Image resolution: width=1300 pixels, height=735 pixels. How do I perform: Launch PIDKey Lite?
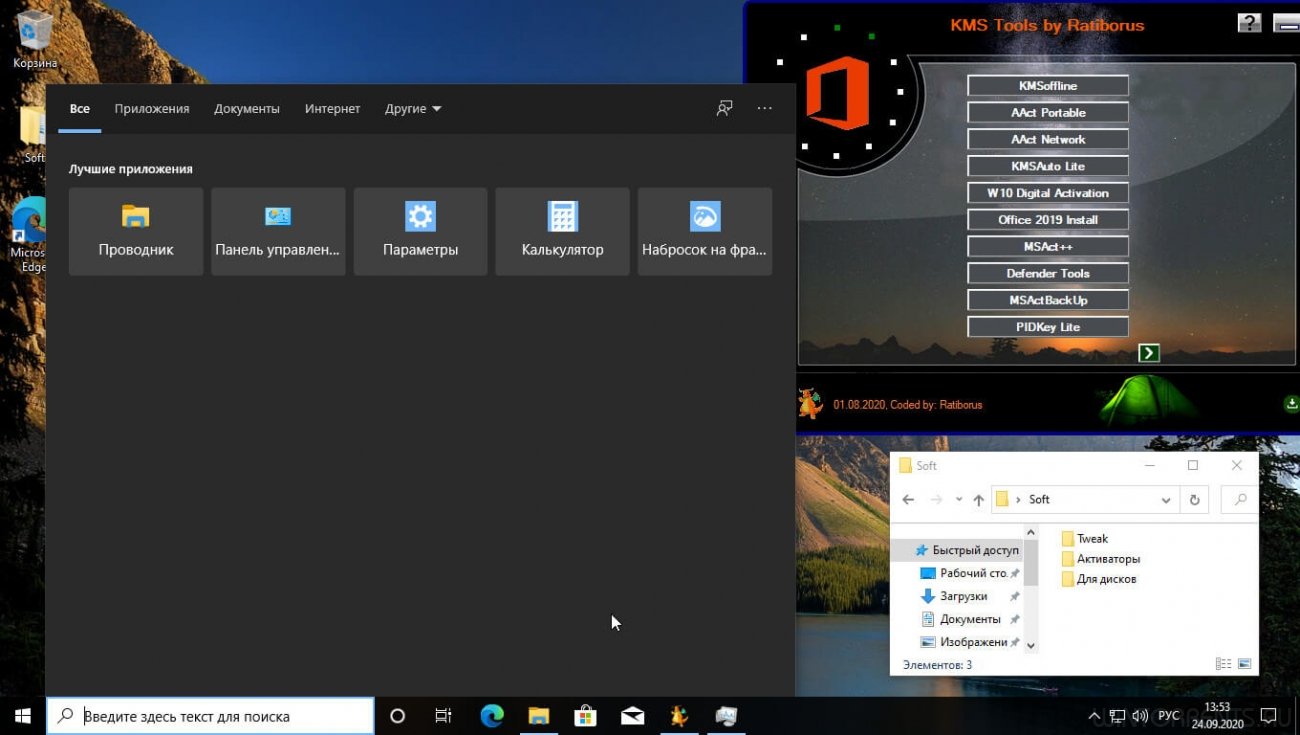pos(1048,327)
